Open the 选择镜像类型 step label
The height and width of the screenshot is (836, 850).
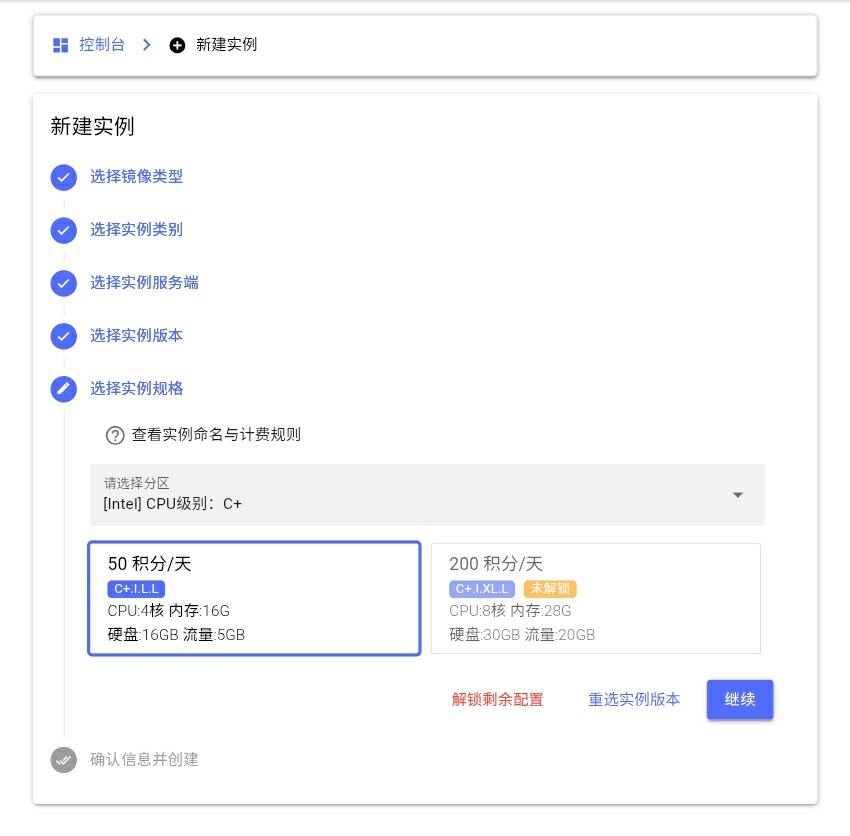point(136,177)
